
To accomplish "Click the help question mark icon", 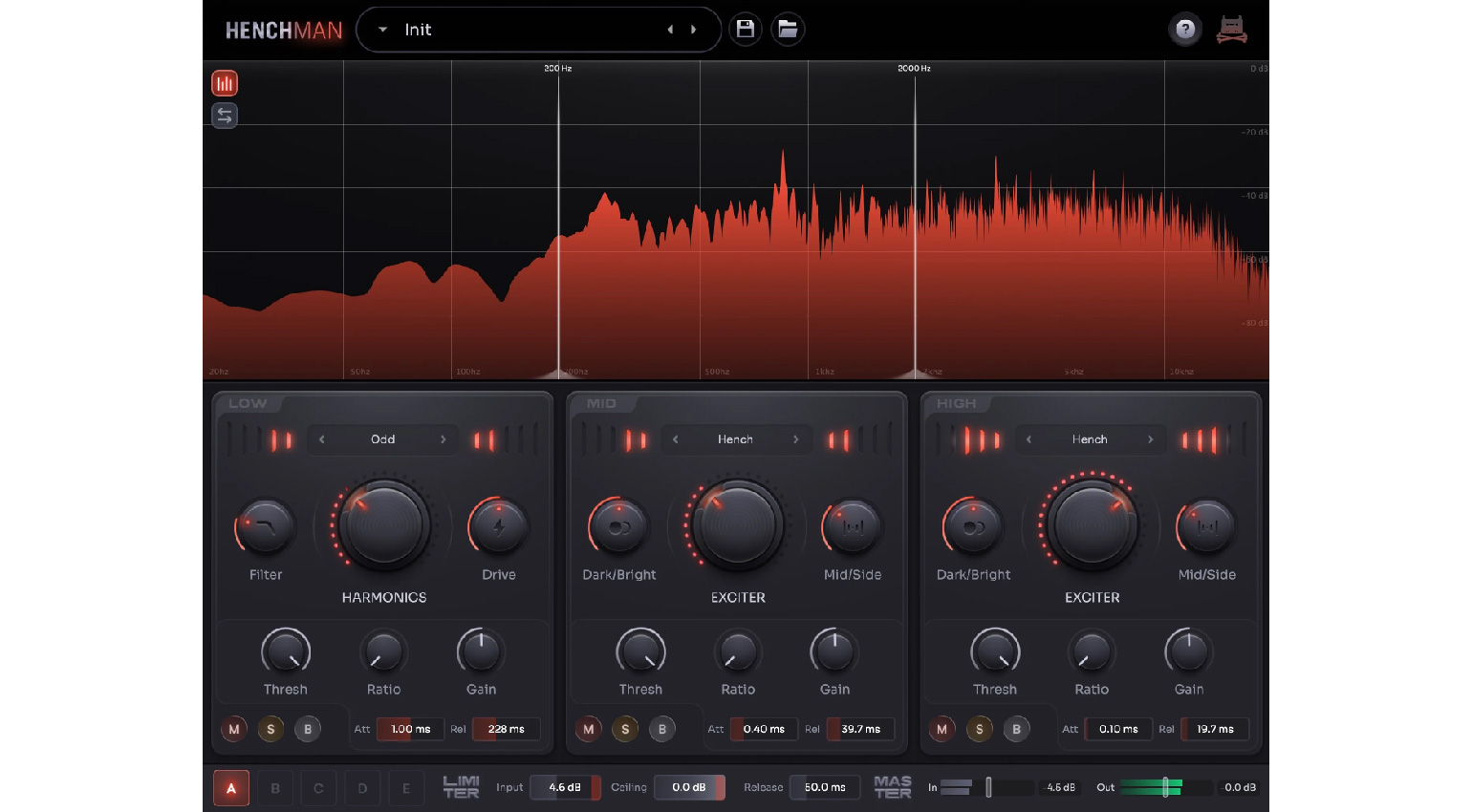I will click(1185, 30).
